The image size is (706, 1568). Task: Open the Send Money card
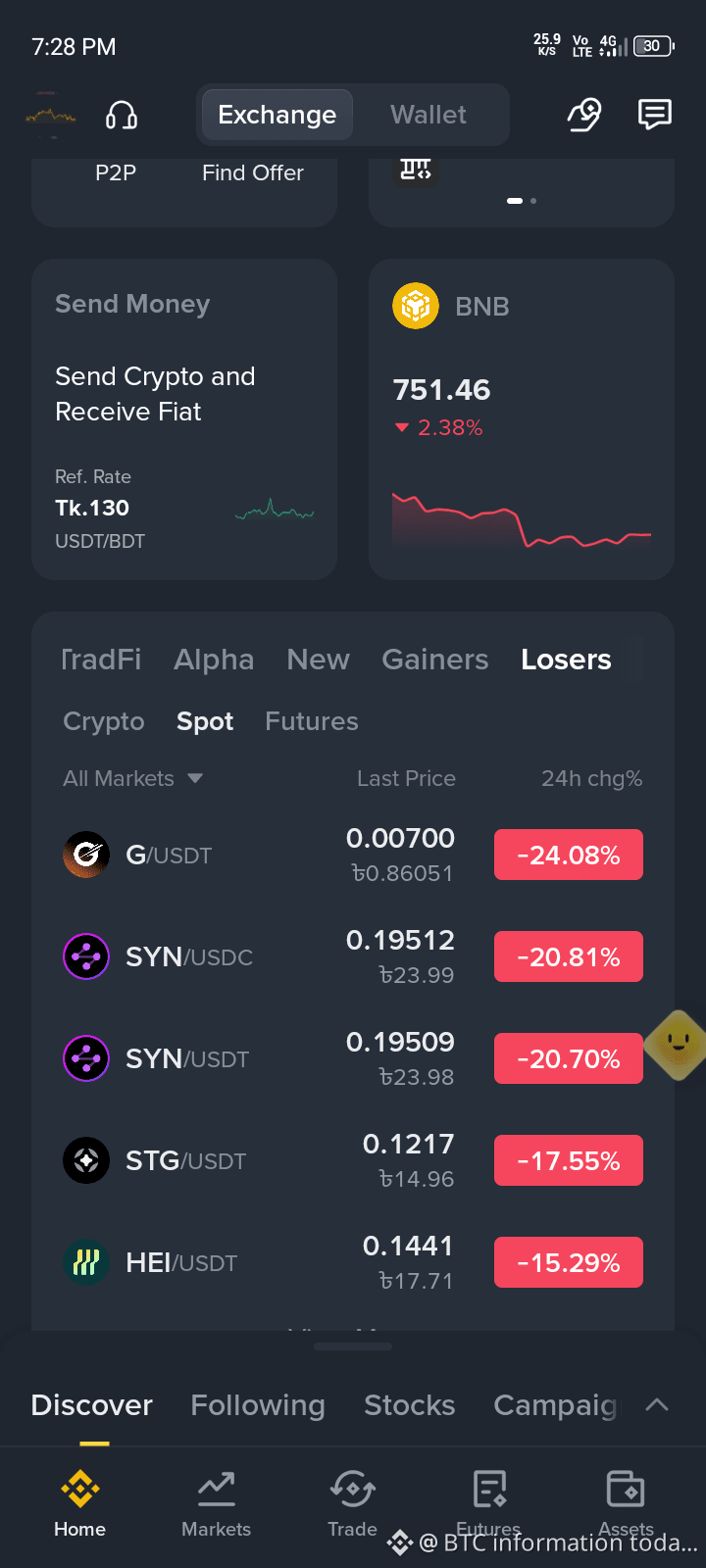tap(184, 419)
